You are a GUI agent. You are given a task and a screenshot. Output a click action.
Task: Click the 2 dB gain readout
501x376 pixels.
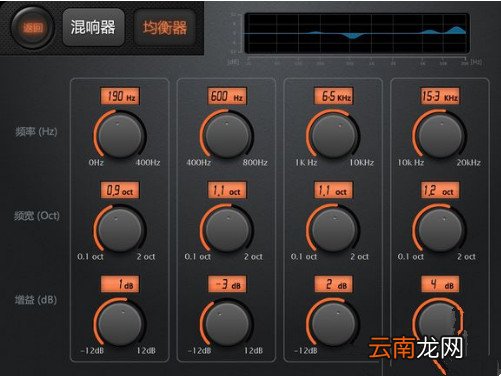point(334,284)
